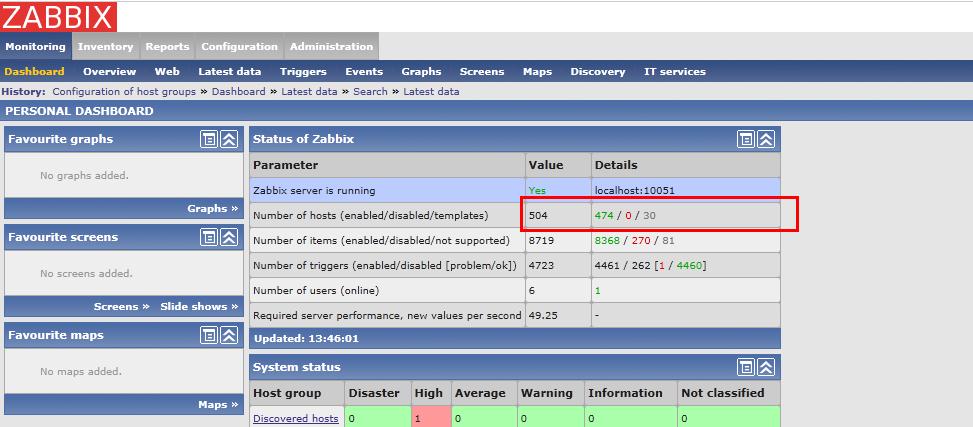Open the Overview submenu item

coord(109,71)
